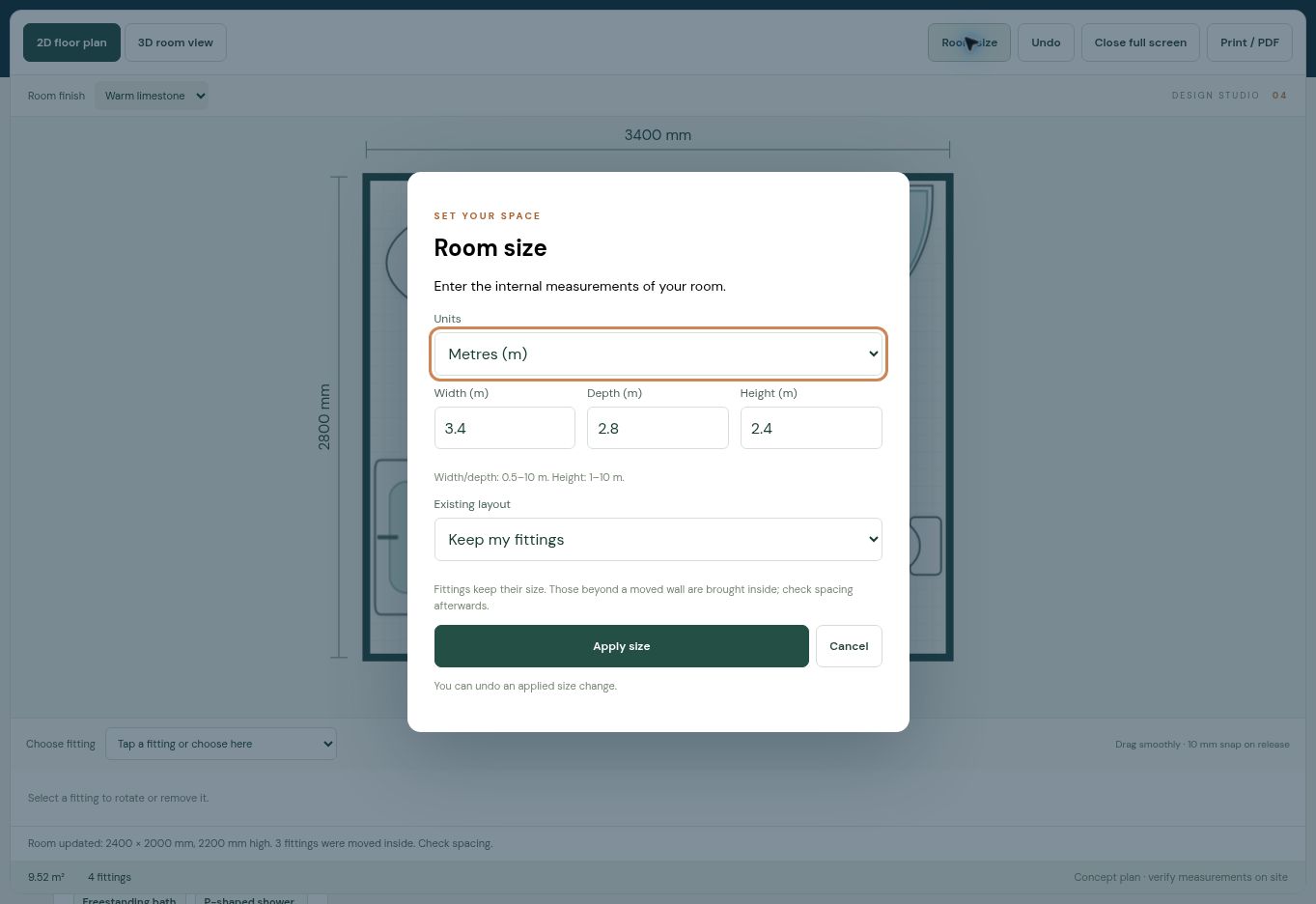
Task: Click 'Drag smoothly · 10 mm snap on release' hint
Action: tap(1202, 745)
